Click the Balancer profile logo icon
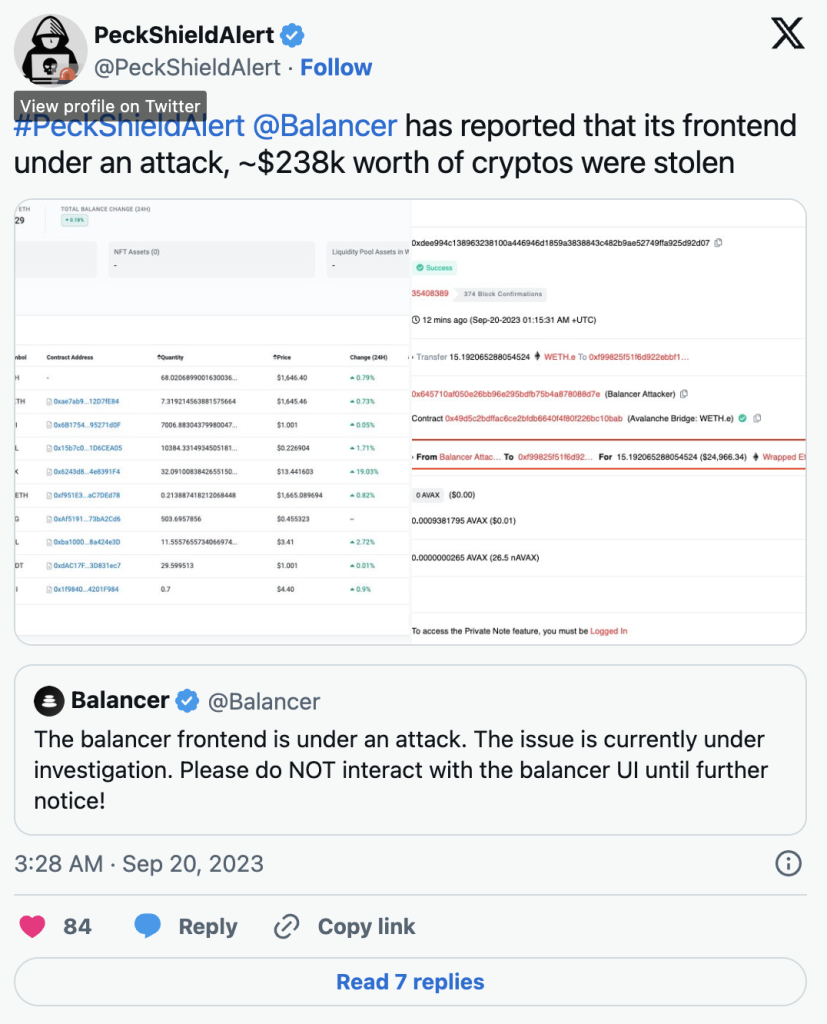 point(47,701)
